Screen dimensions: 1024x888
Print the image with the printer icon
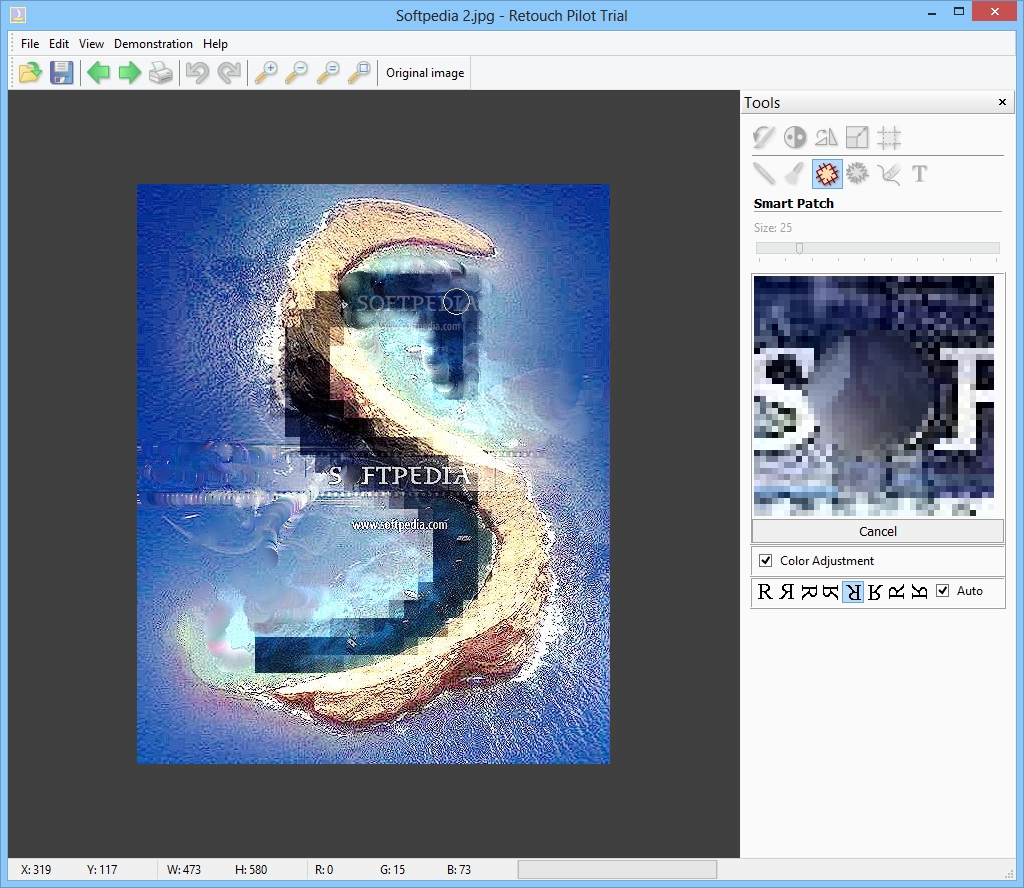[161, 72]
